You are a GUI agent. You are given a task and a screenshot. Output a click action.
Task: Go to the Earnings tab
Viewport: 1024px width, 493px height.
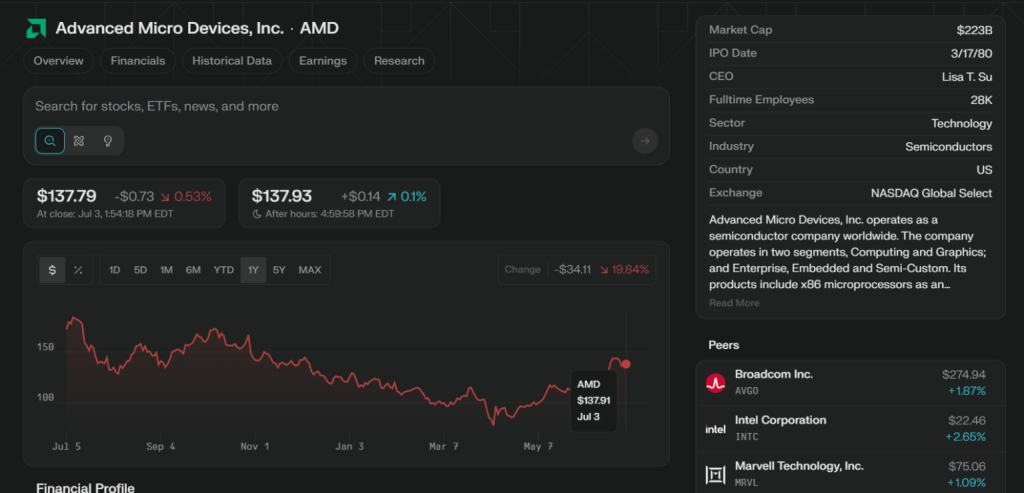[323, 61]
